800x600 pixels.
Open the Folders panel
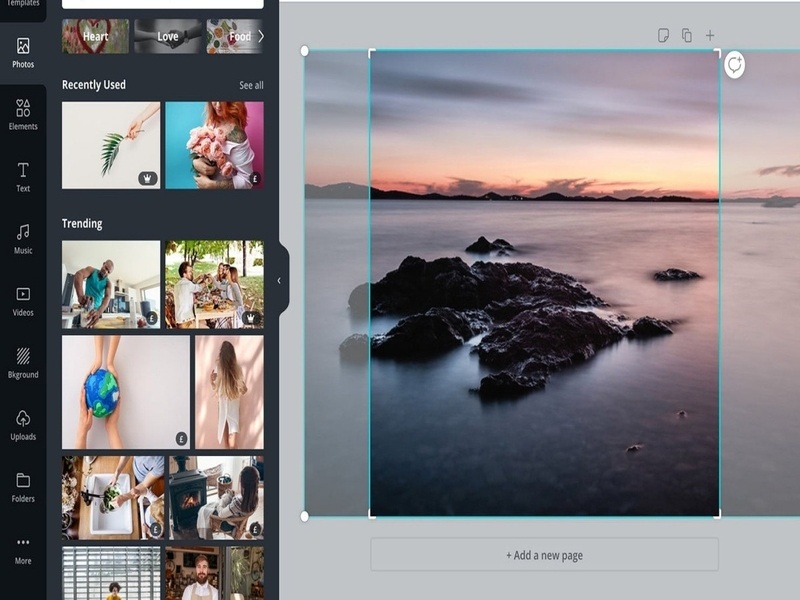click(23, 488)
